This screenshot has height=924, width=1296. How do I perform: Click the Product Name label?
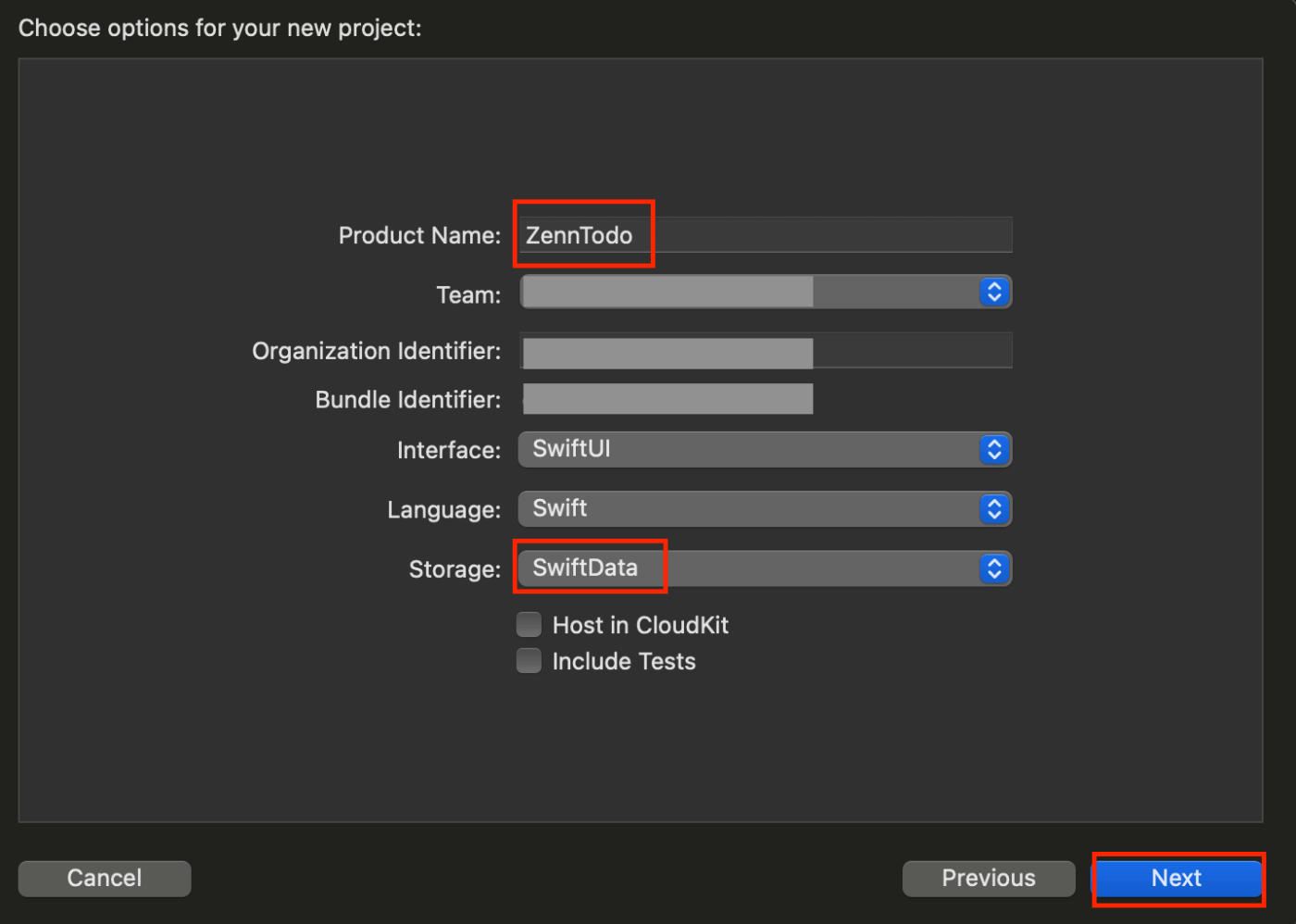pyautogui.click(x=419, y=236)
